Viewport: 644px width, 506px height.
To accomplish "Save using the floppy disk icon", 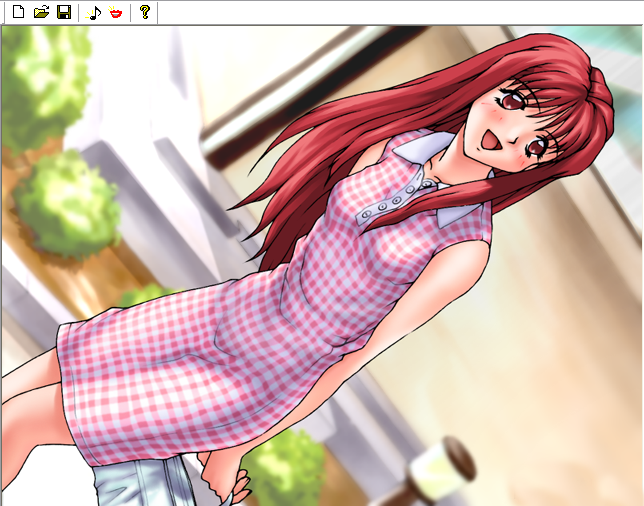I will coord(63,13).
